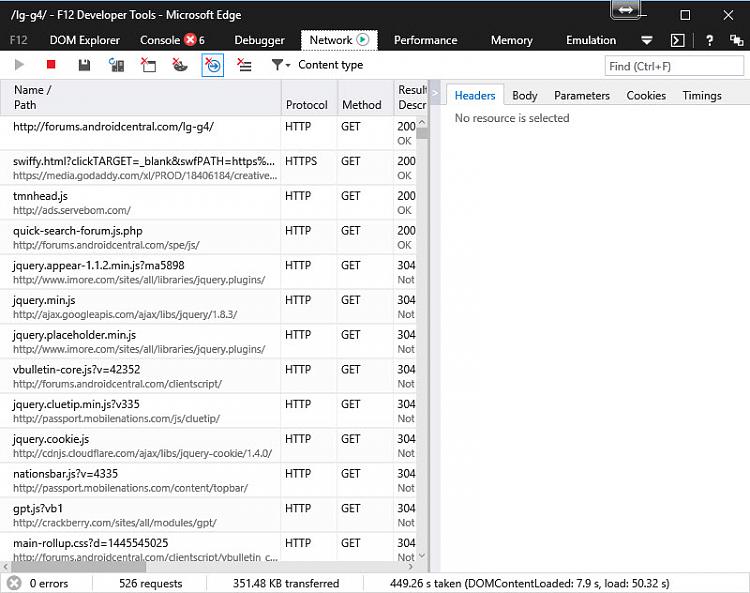Open the Content type filter dropdown
750x593 pixels.
(317, 65)
